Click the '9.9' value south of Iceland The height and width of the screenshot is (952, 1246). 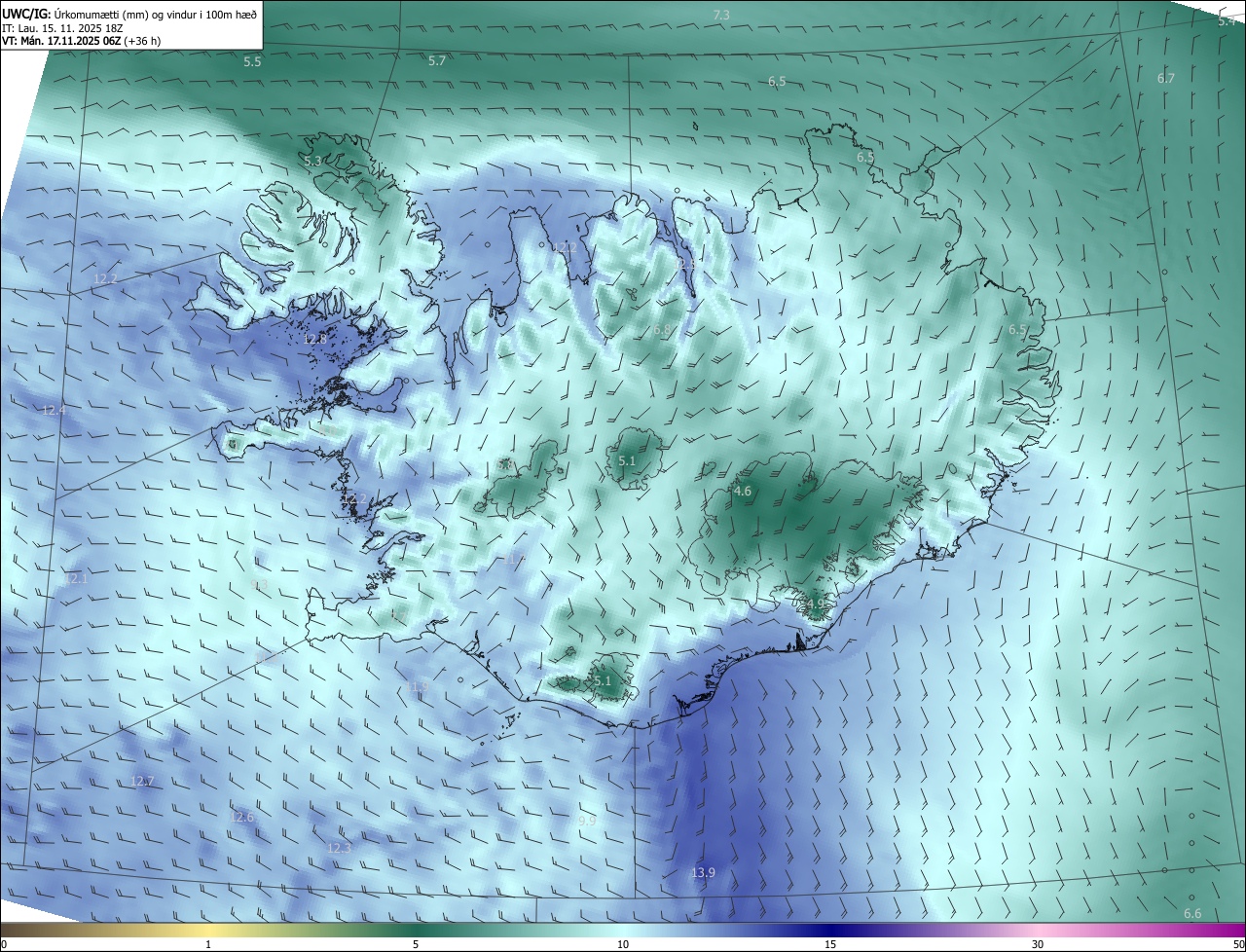coord(587,822)
